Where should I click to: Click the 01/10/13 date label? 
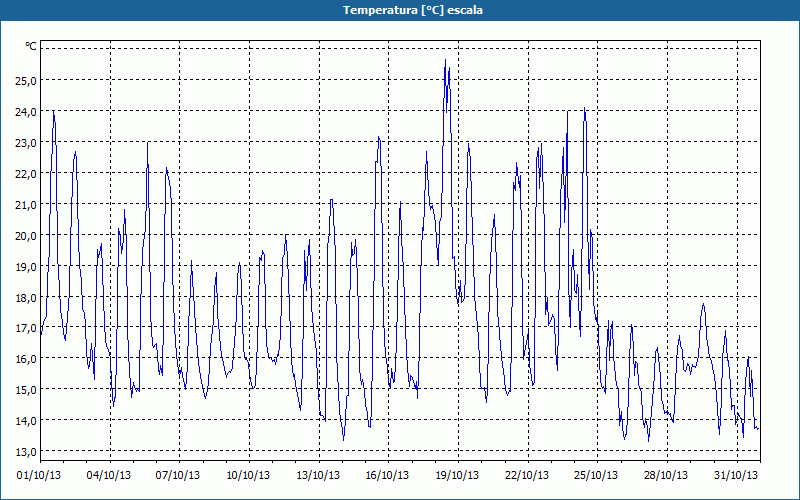click(x=39, y=475)
